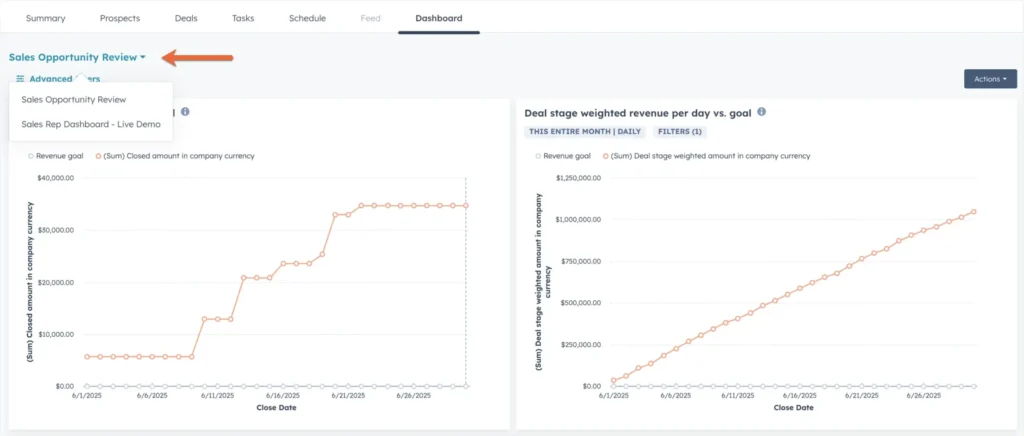Choose Sales Opportunity Review in the dropdown list
This screenshot has height=436, width=1024.
(74, 100)
